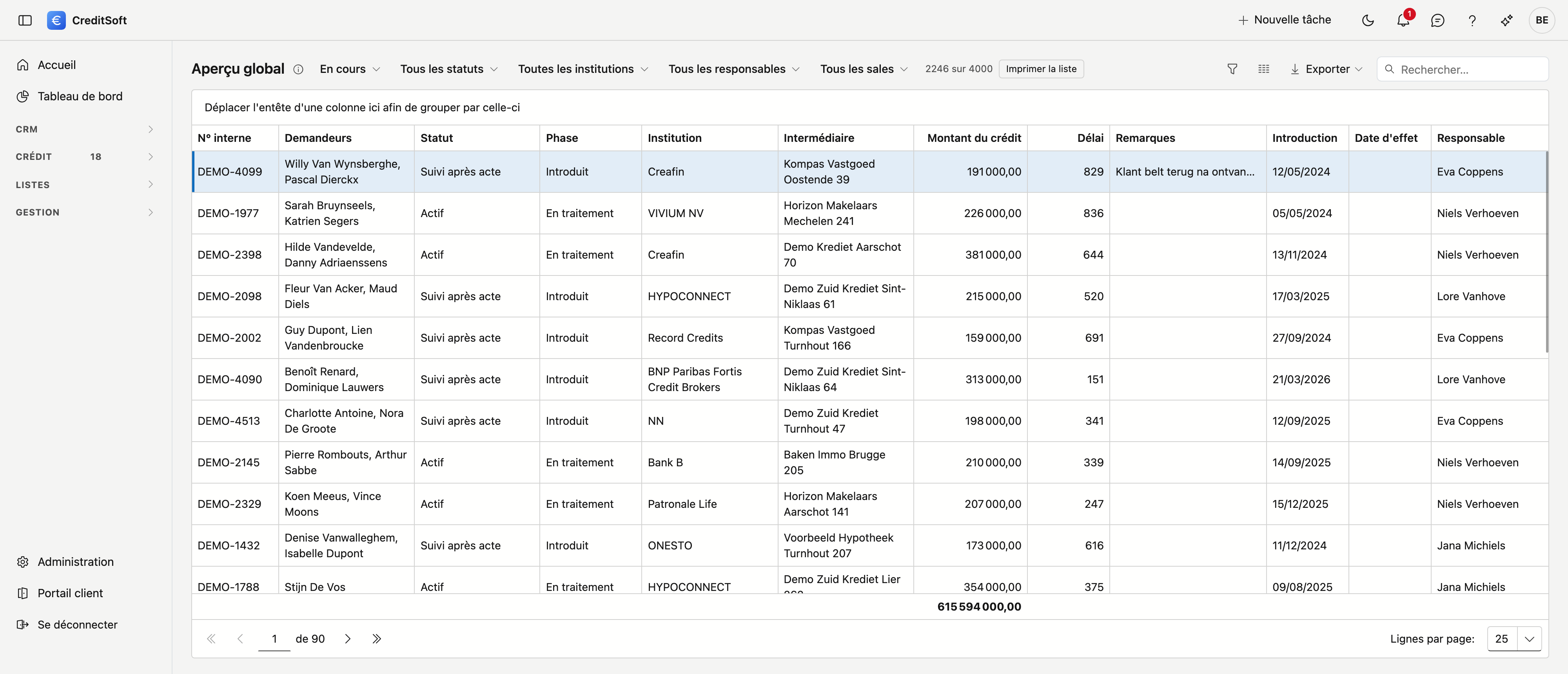This screenshot has width=1568, height=674.
Task: Toggle the sidebar panel icon
Action: 25,20
